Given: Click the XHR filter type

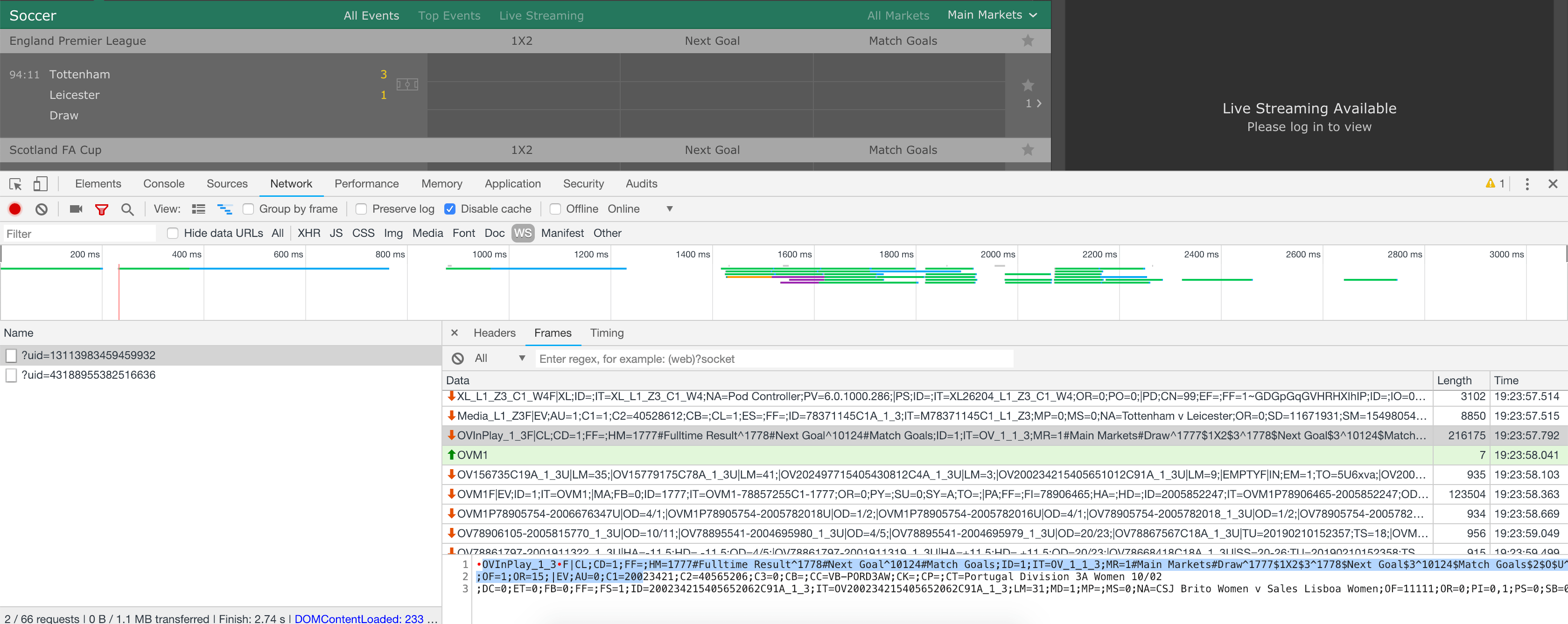Looking at the screenshot, I should tap(308, 234).
